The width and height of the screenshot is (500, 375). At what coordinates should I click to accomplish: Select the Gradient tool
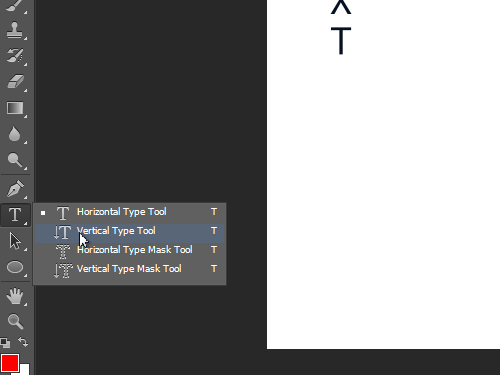coord(15,108)
